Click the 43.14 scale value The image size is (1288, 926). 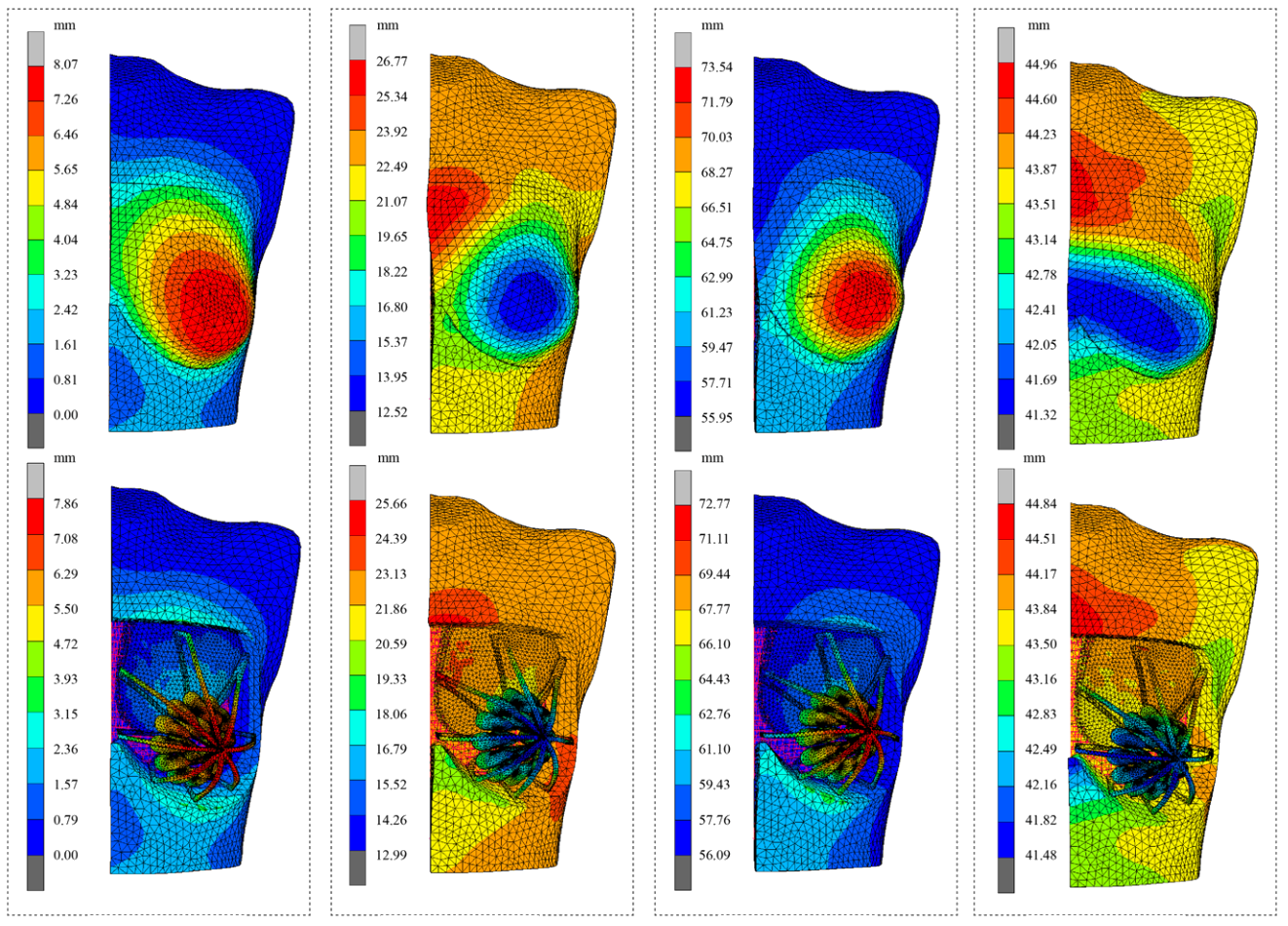point(1042,240)
